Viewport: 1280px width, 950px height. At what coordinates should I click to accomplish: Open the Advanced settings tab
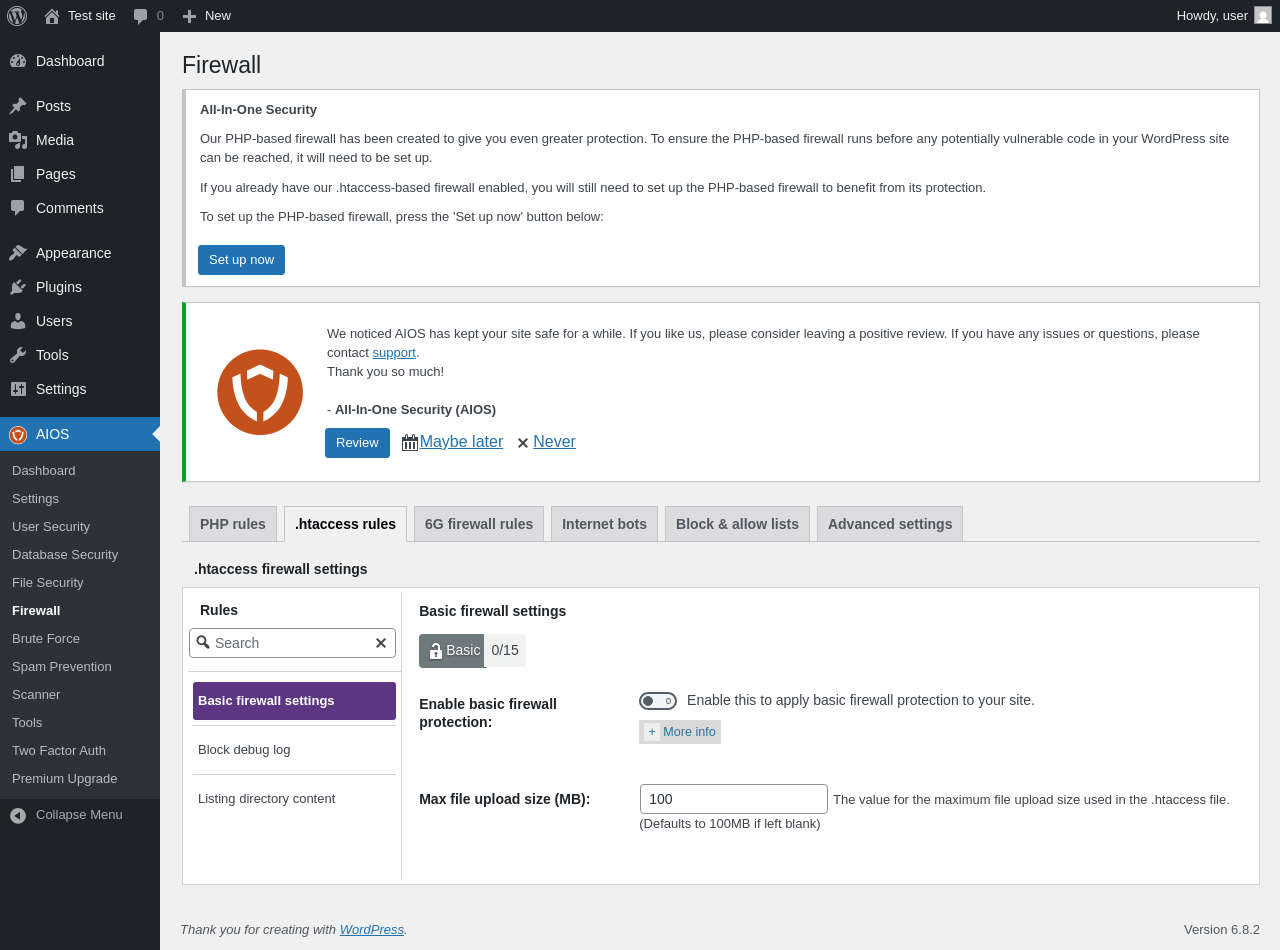click(x=890, y=524)
